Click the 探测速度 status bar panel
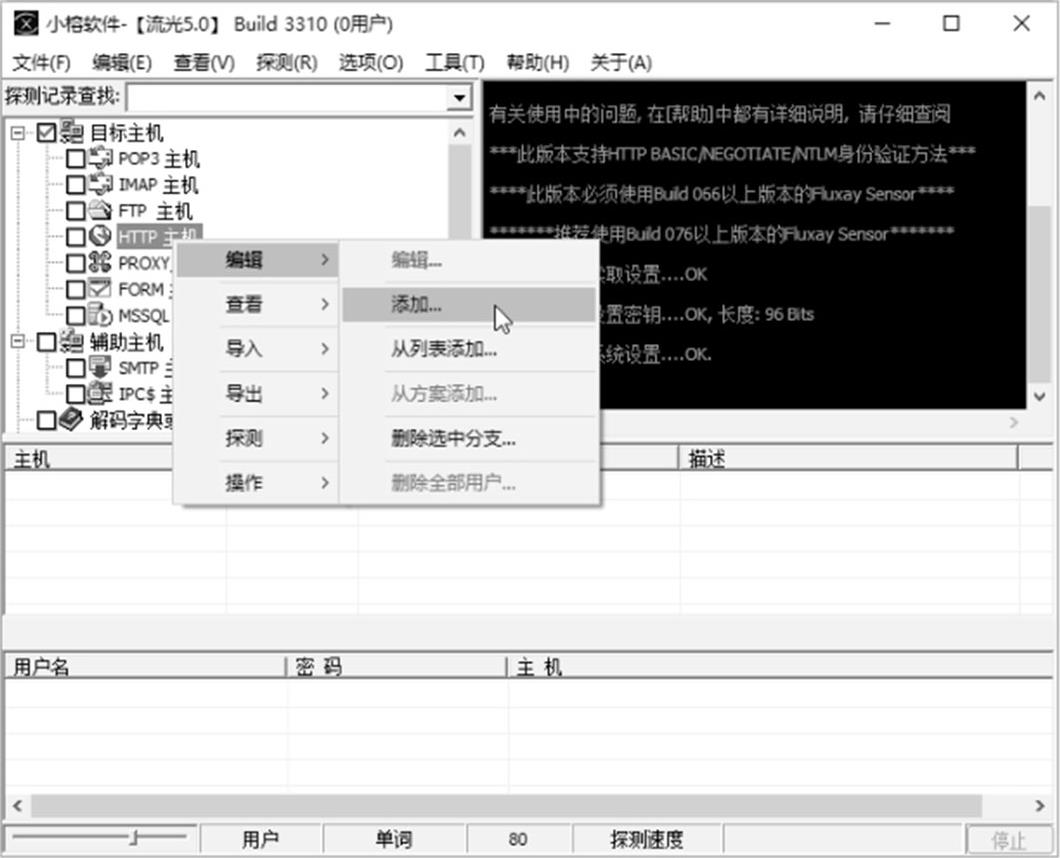The image size is (1060, 858). click(x=647, y=840)
